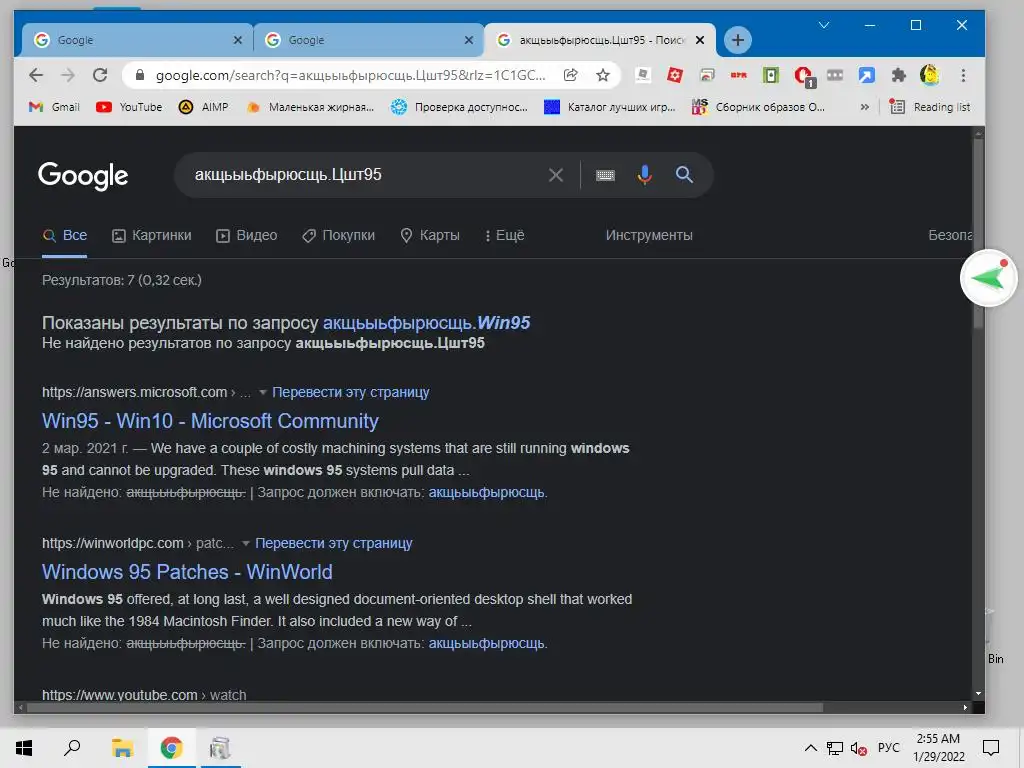
Task: Close the active search results tab
Action: (x=700, y=40)
